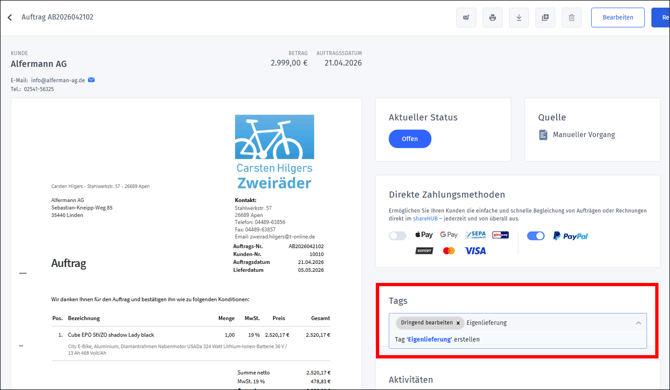Click the Apple Pay logo

coord(424,235)
